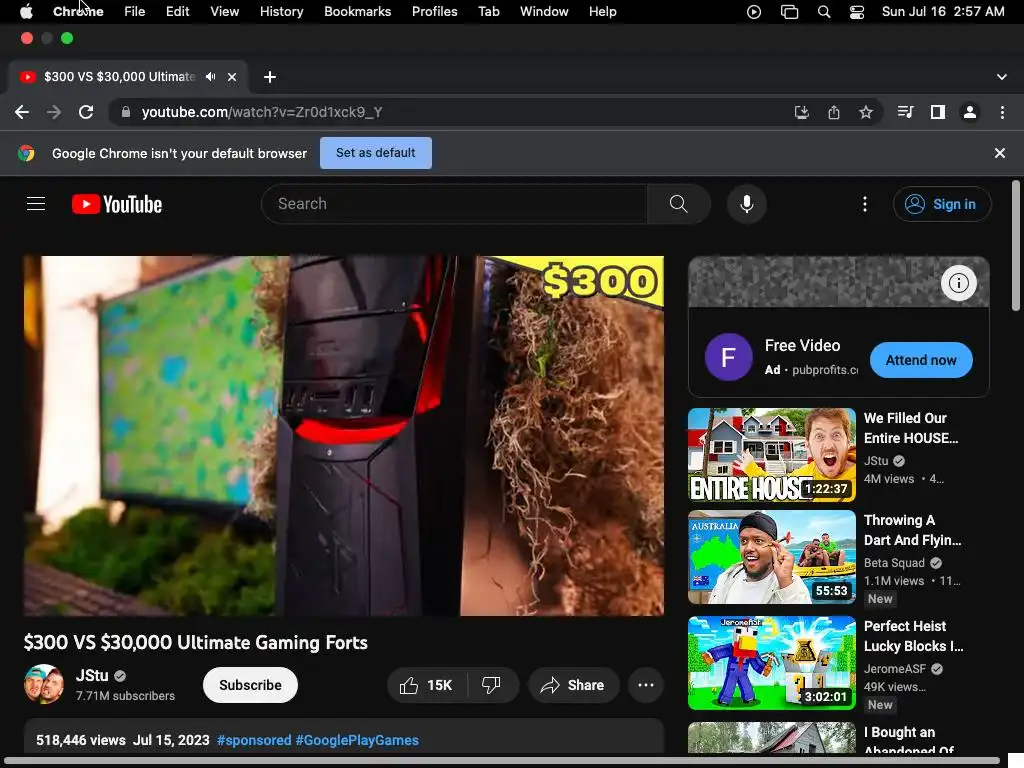
Task: Open media controls in Chrome toolbar
Action: coord(905,112)
